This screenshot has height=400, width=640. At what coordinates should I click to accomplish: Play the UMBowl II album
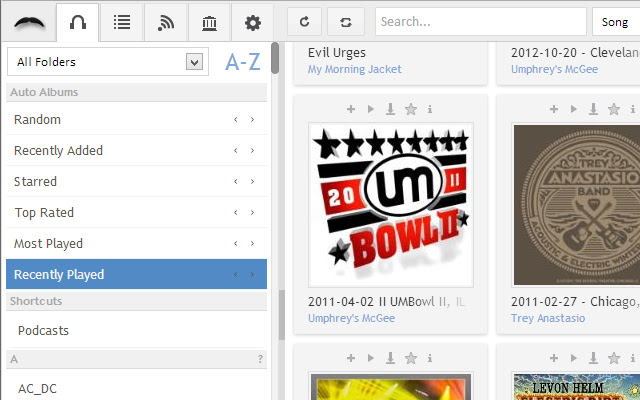point(371,109)
